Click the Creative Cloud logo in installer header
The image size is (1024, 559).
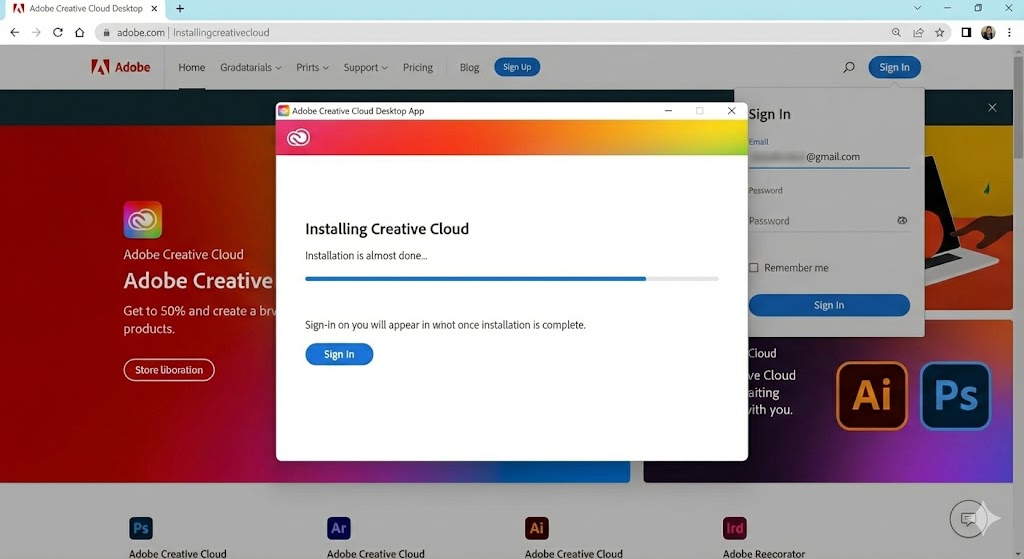[298, 138]
